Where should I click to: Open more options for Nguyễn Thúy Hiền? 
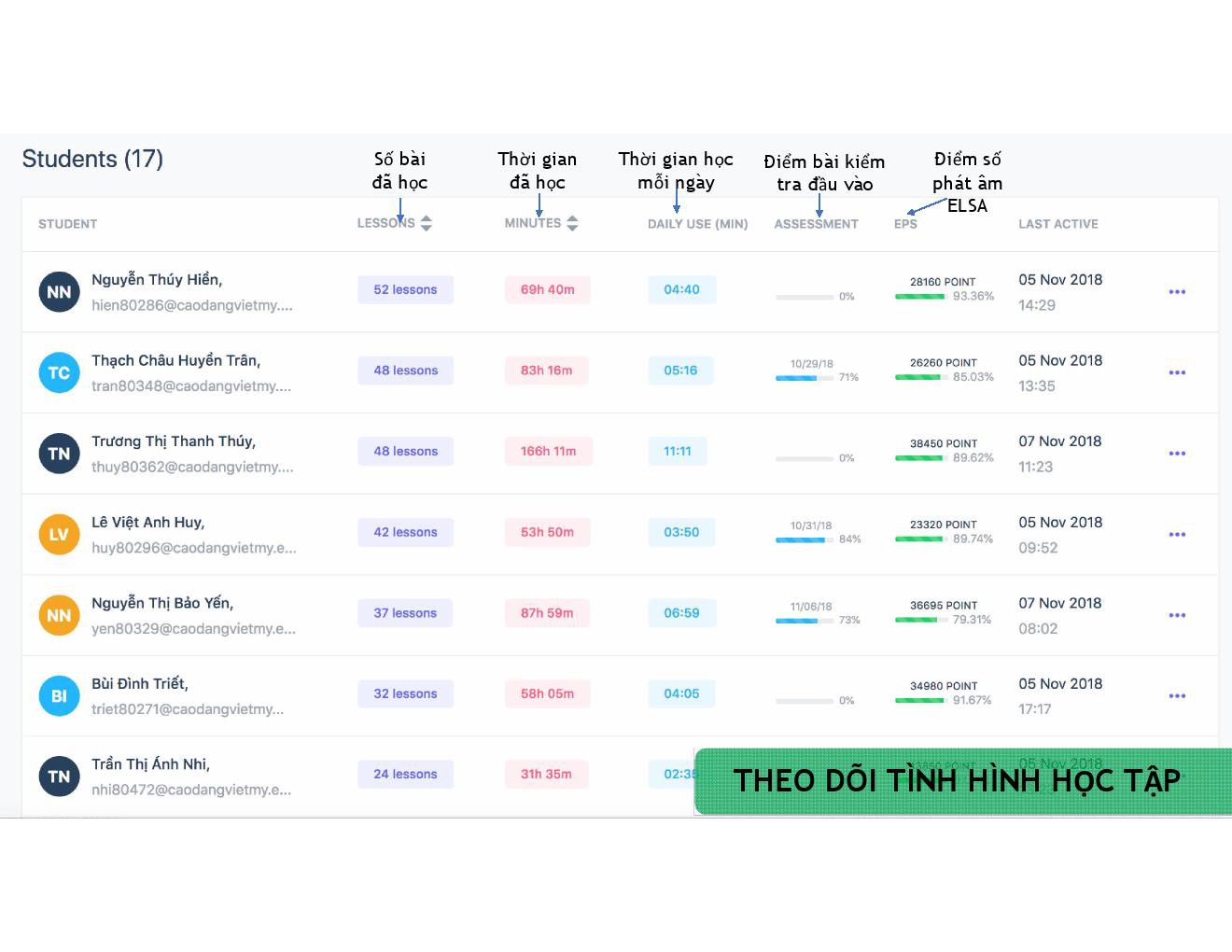tap(1177, 292)
